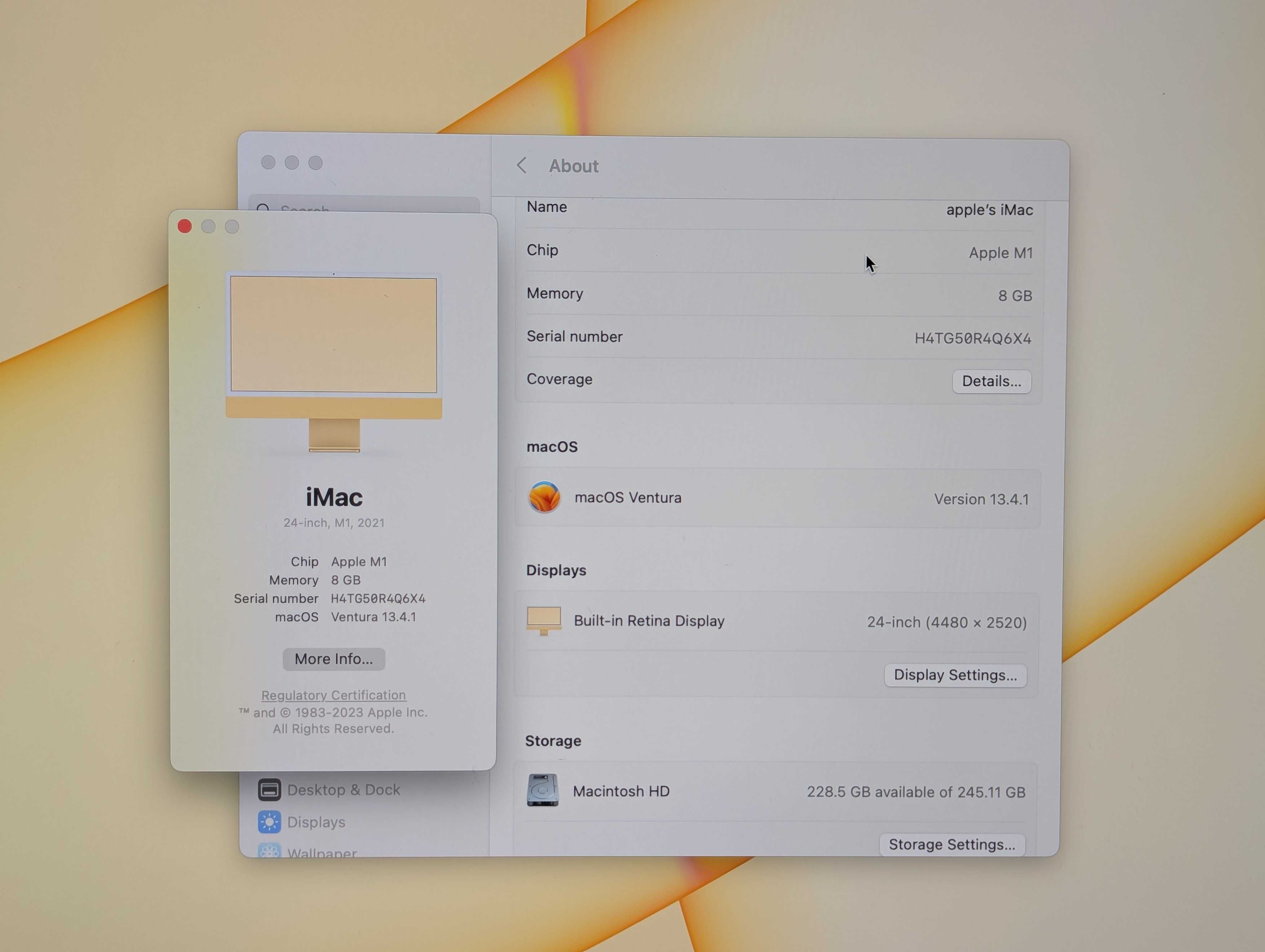Close the System Settings window
Image resolution: width=1265 pixels, height=952 pixels.
(x=268, y=162)
